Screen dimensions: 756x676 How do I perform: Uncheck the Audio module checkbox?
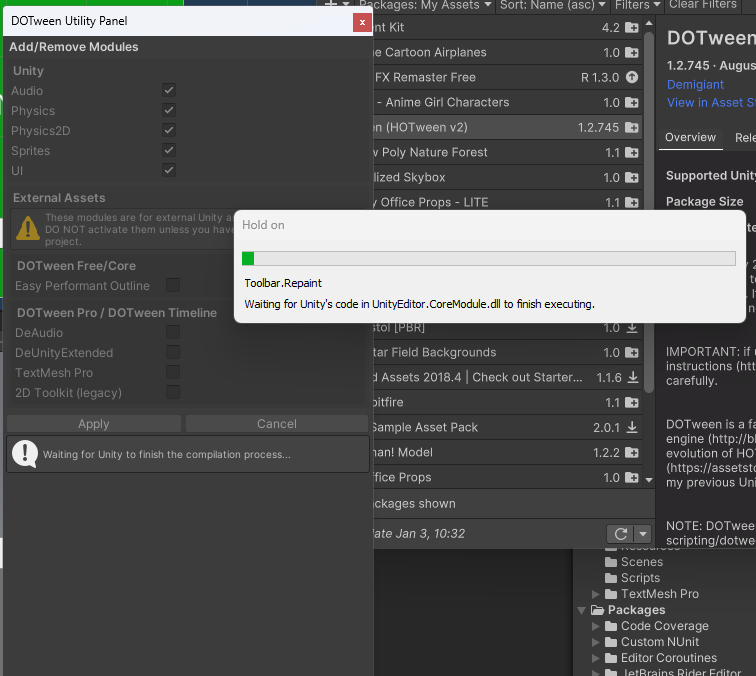169,90
